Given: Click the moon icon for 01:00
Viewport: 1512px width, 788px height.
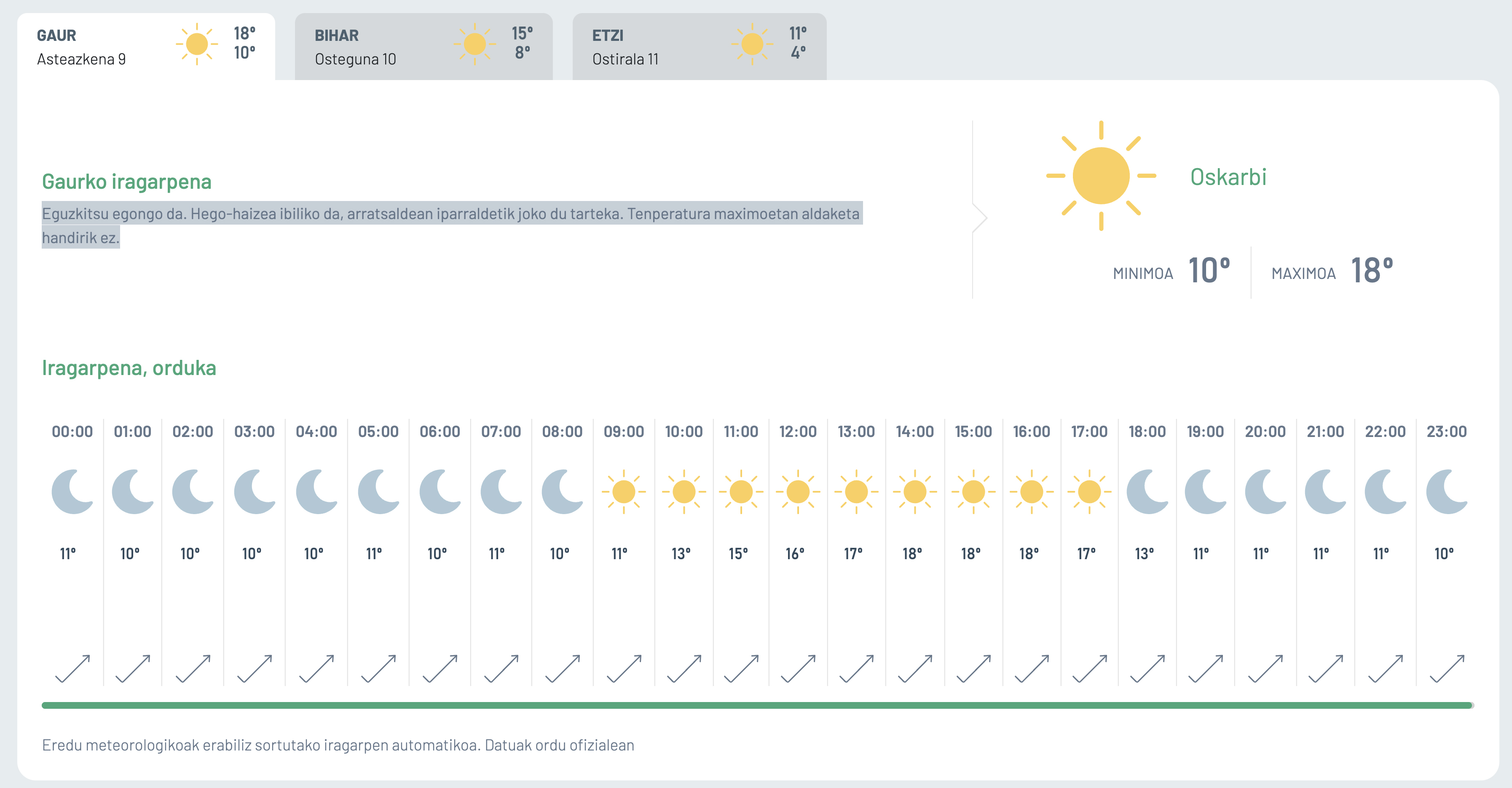Looking at the screenshot, I should [x=133, y=492].
